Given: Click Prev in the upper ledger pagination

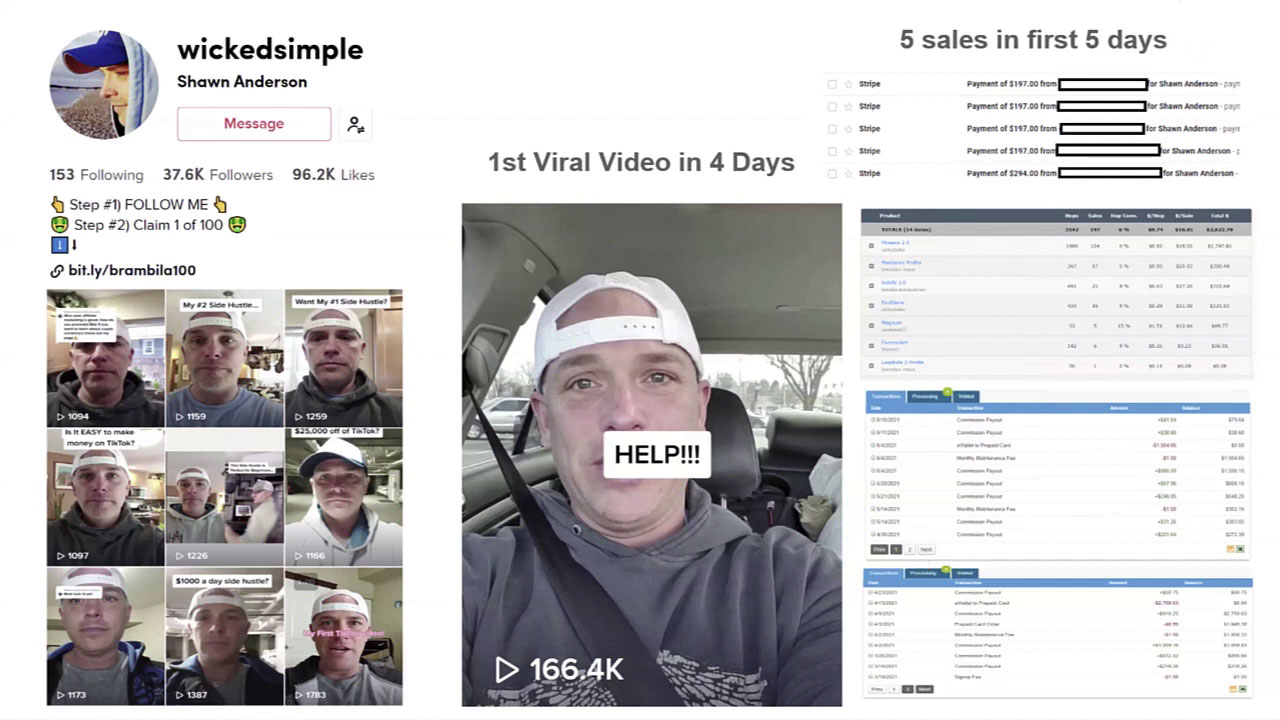Looking at the screenshot, I should pyautogui.click(x=879, y=549).
